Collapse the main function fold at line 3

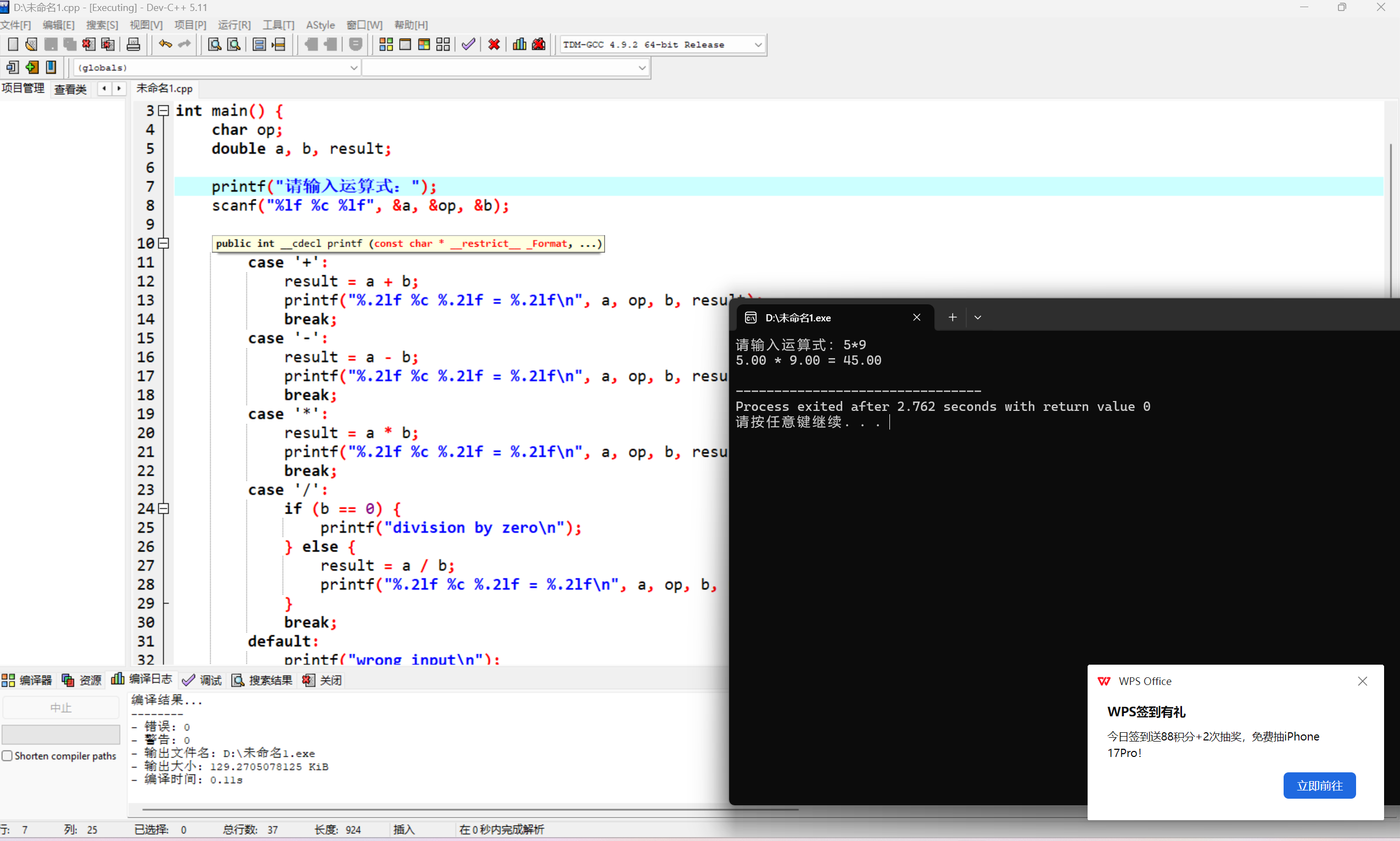(x=164, y=110)
